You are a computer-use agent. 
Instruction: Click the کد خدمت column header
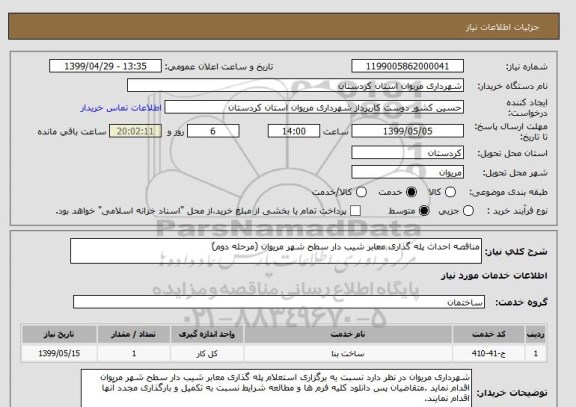(489, 334)
